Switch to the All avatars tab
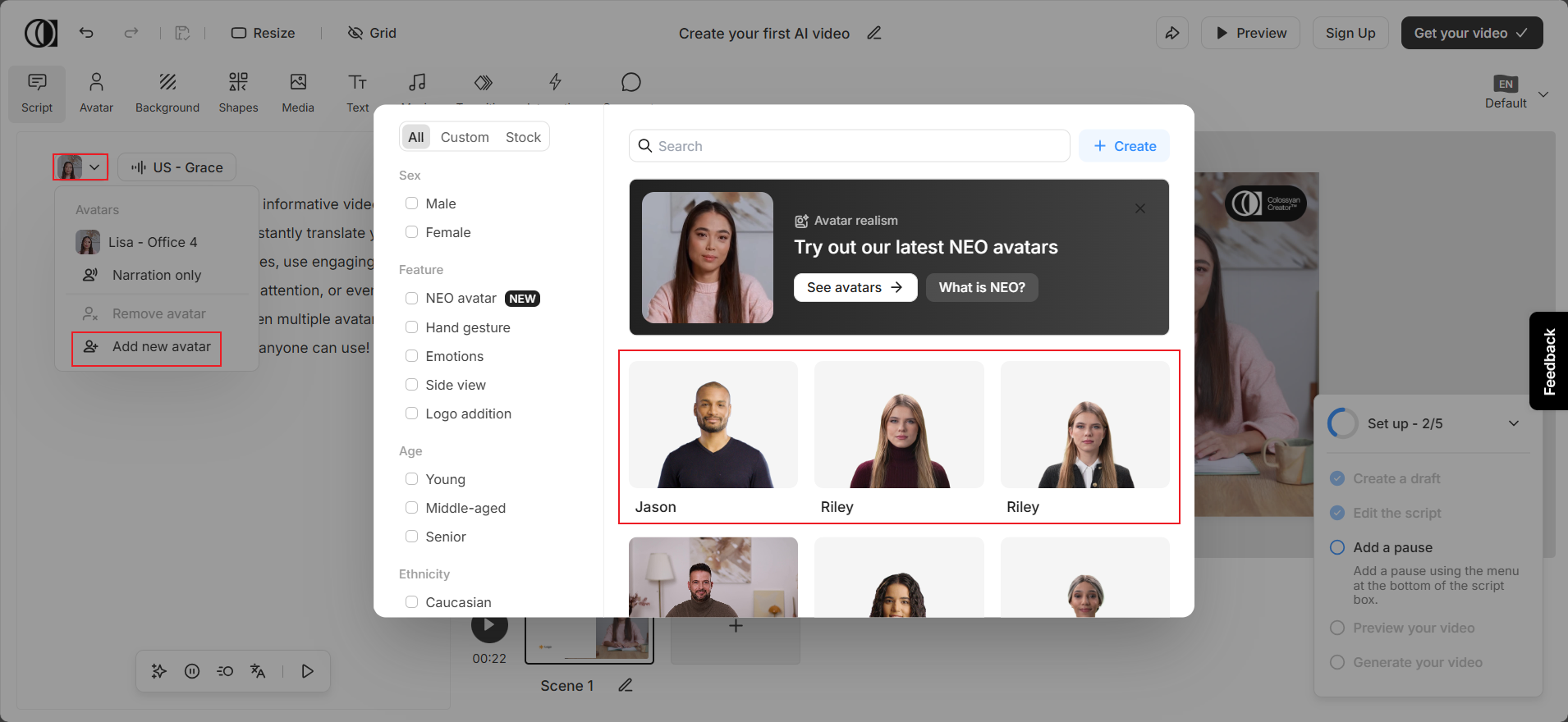1568x722 pixels. click(416, 137)
